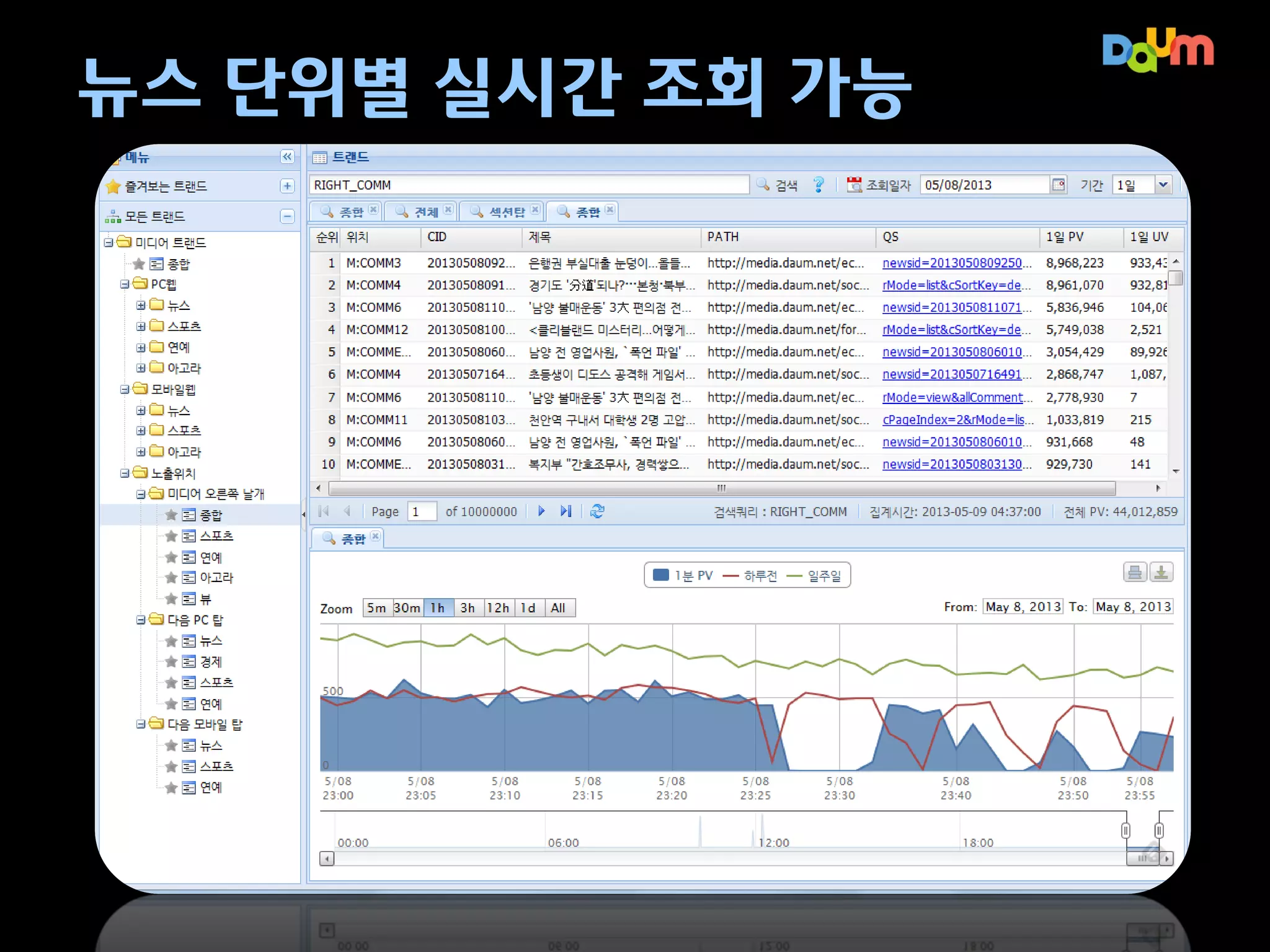Close the lower 종합 chart tab
Screen dimensions: 1270x952
[x=375, y=536]
